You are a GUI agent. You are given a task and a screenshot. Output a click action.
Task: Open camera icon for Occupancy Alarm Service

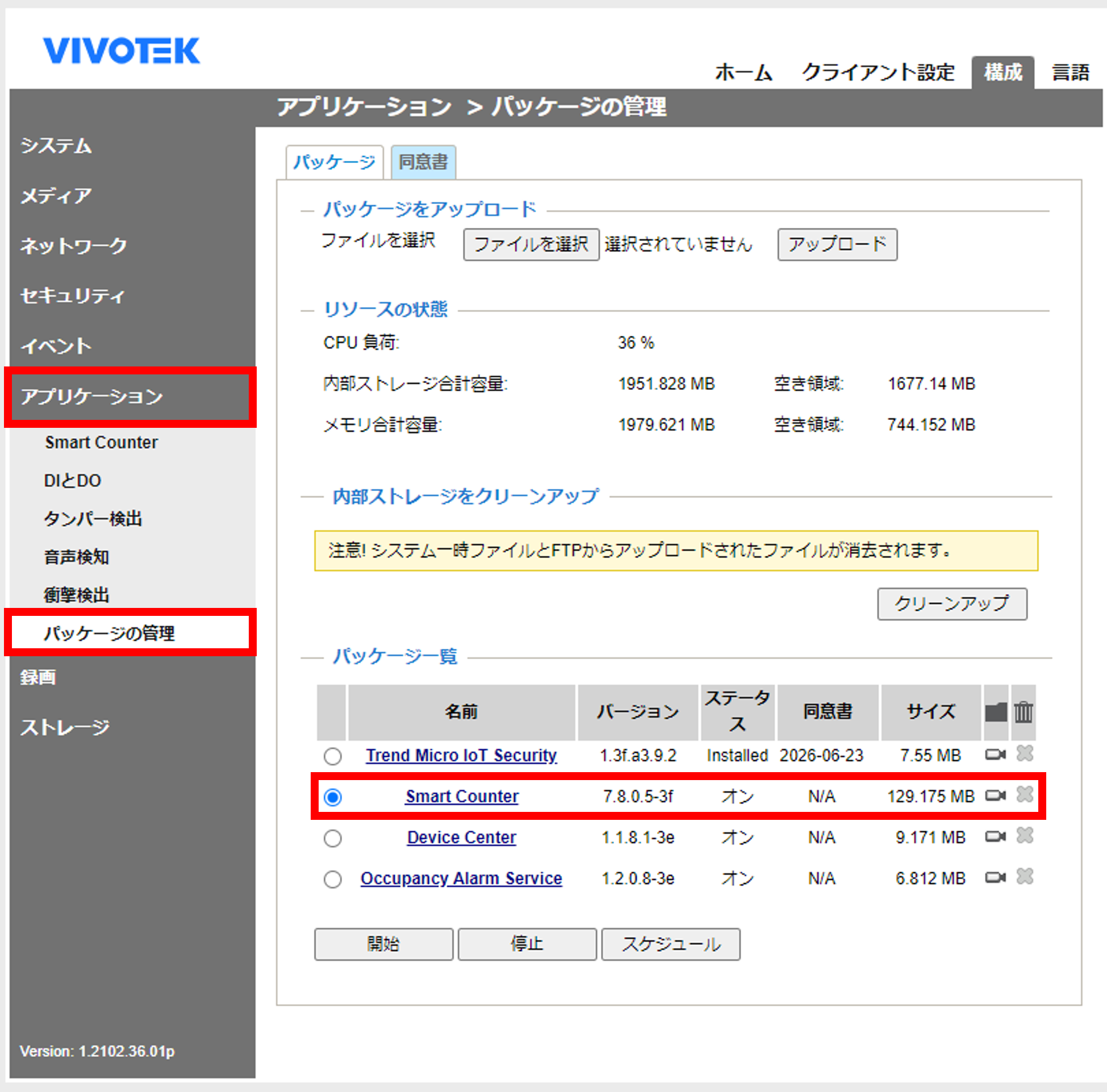coord(995,877)
